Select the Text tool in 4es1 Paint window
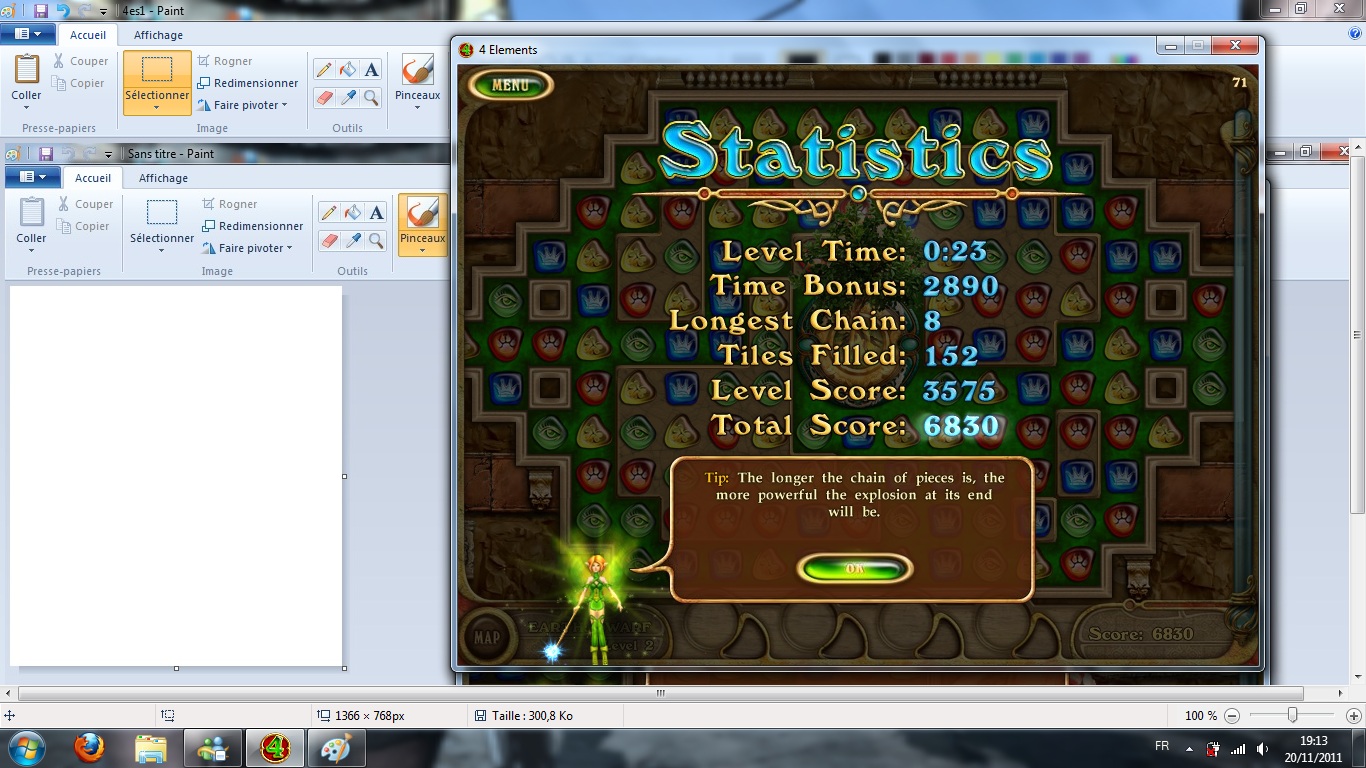The image size is (1366, 768). [x=371, y=69]
